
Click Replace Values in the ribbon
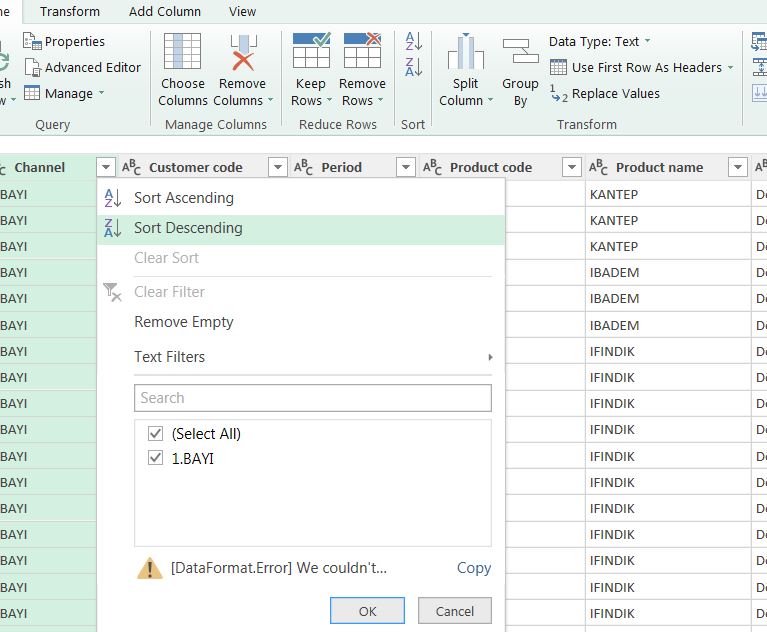point(605,93)
